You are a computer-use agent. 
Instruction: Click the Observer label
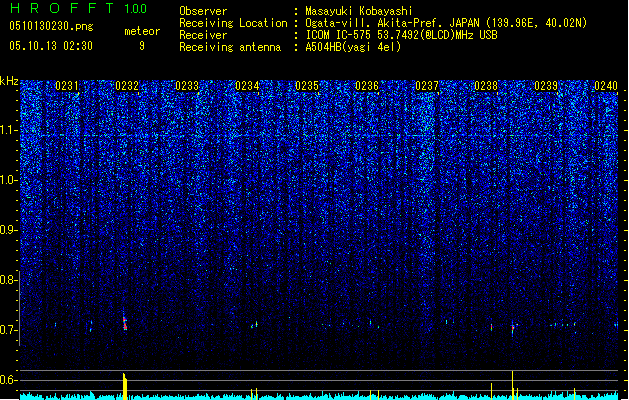(203, 11)
